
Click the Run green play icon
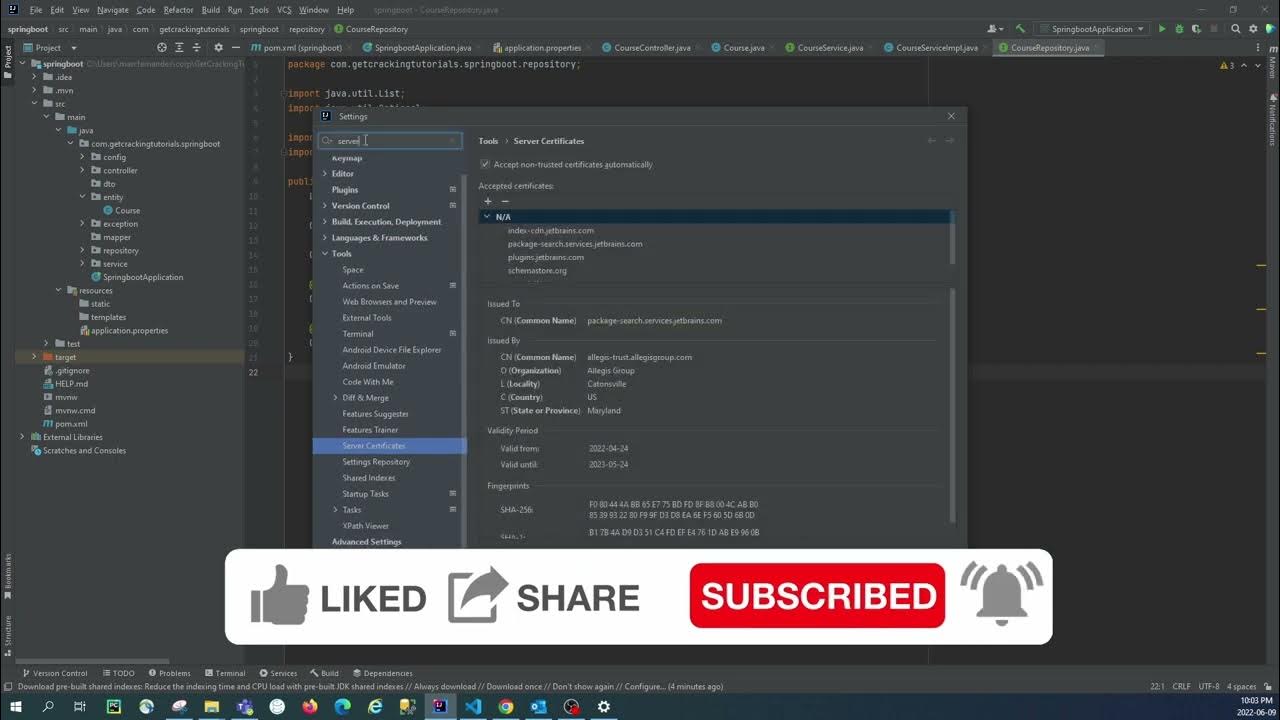tap(1161, 29)
